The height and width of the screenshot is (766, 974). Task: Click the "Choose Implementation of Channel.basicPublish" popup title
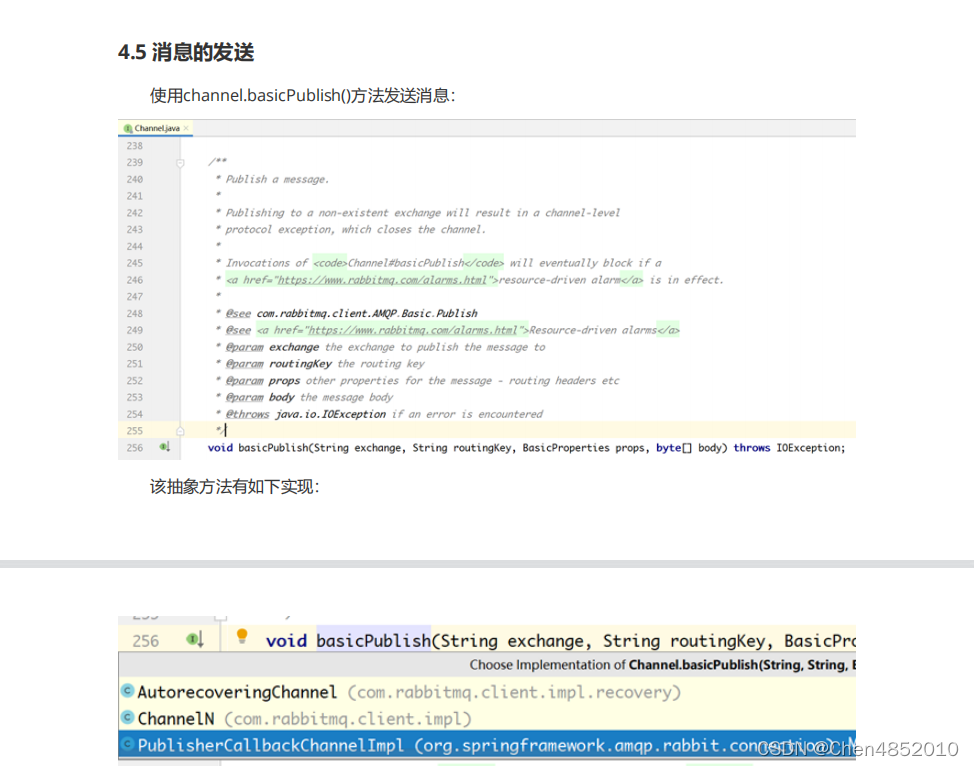pos(662,665)
